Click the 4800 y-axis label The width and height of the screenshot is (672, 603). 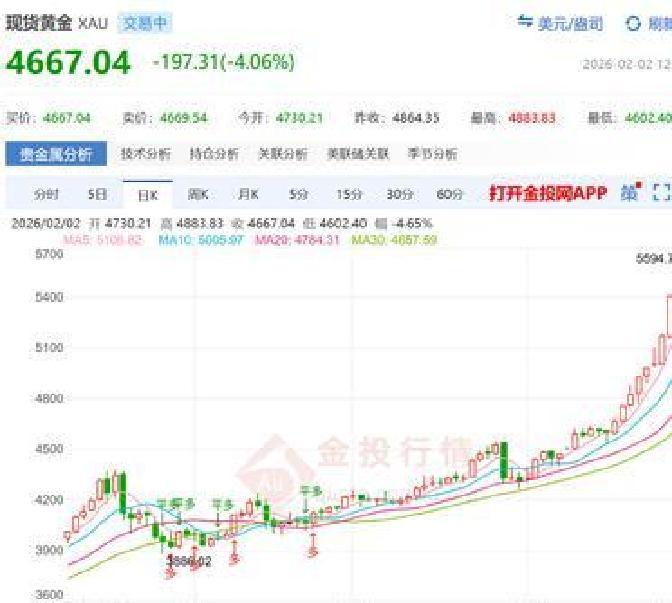(49, 399)
